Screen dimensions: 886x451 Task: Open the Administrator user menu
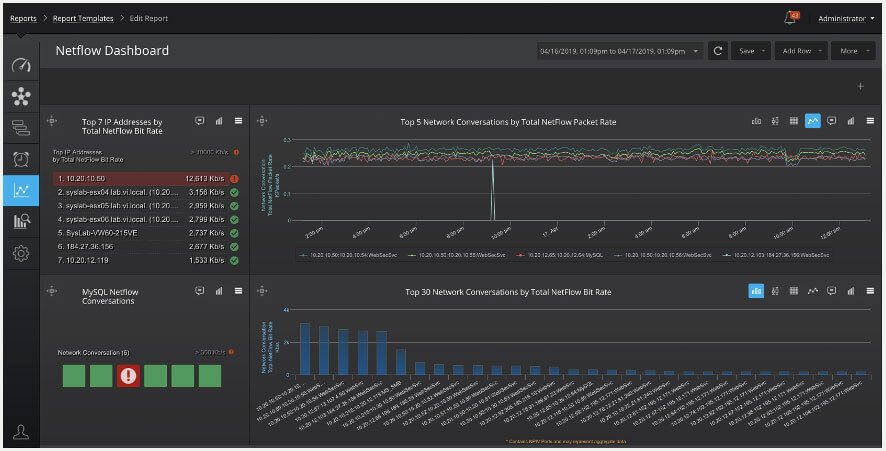[x=846, y=19]
